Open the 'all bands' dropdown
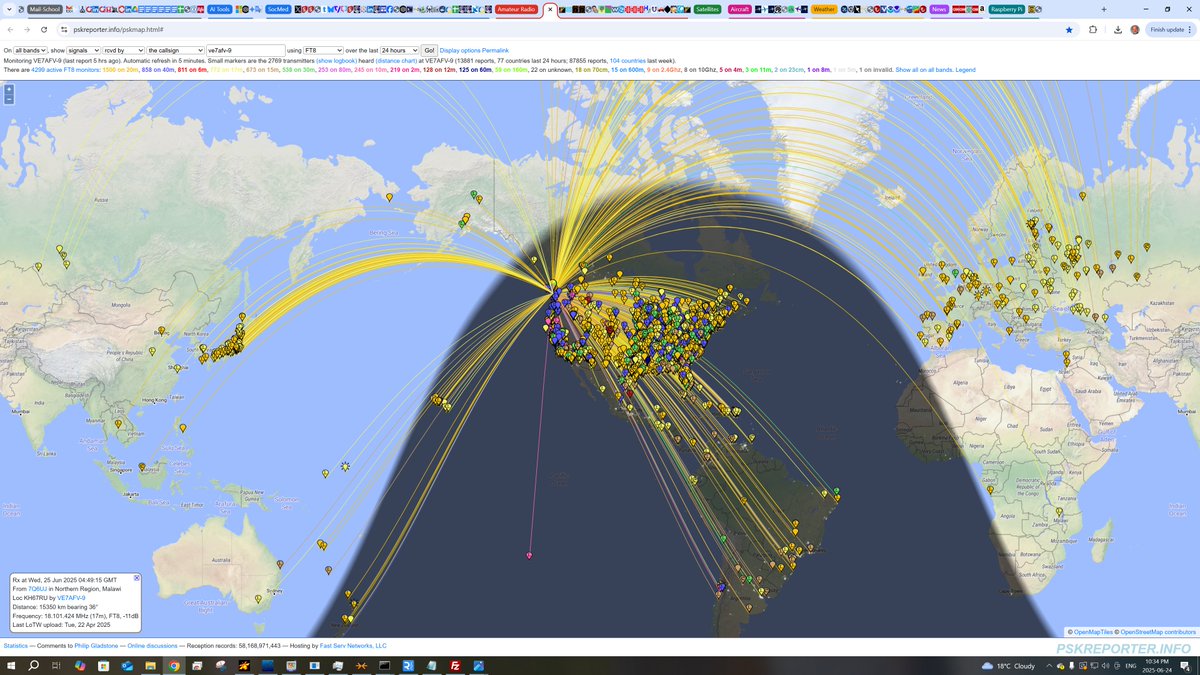The height and width of the screenshot is (675, 1200). click(30, 50)
